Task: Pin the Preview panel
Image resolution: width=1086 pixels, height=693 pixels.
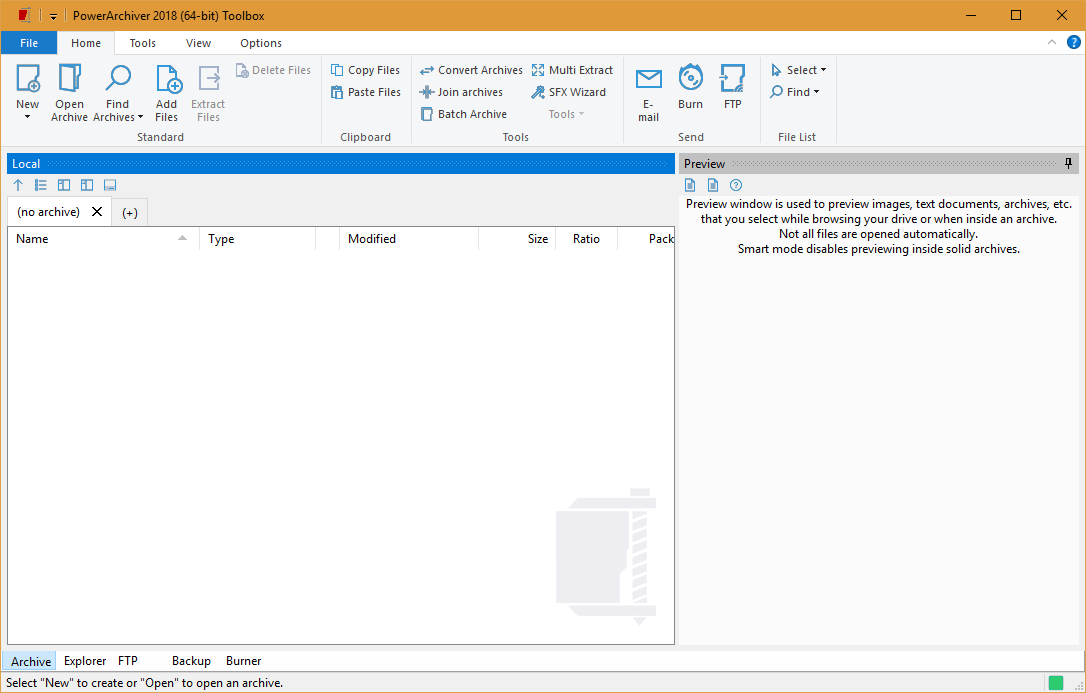Action: (x=1069, y=163)
